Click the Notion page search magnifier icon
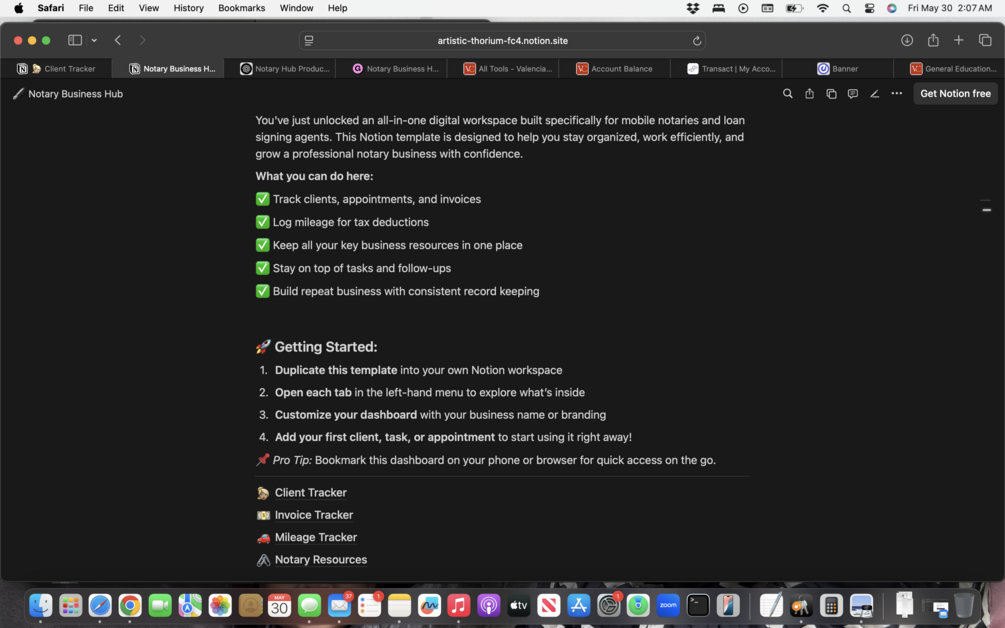The width and height of the screenshot is (1005, 628). tap(788, 94)
